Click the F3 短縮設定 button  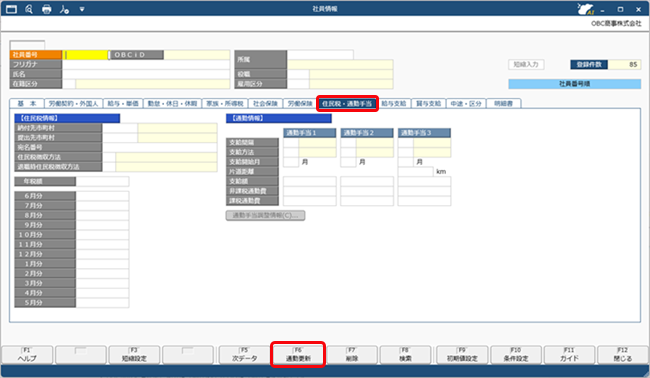click(x=134, y=355)
